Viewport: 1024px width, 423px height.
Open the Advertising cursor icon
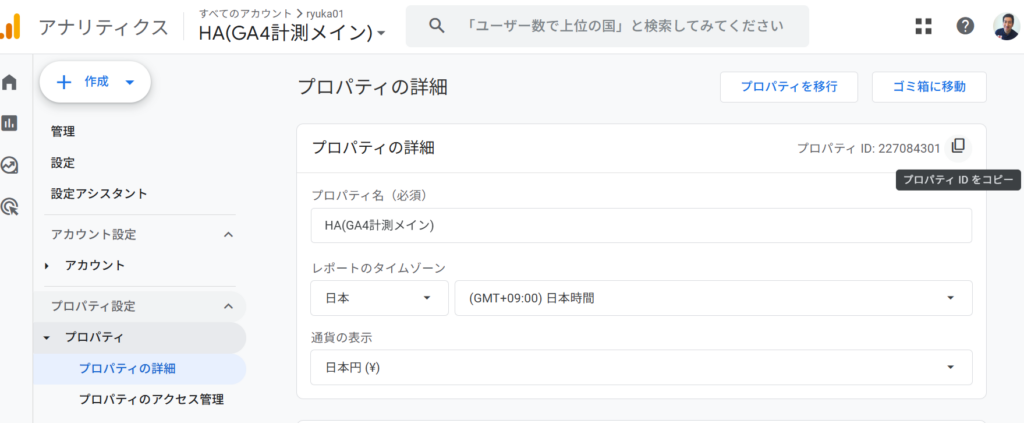coord(10,207)
